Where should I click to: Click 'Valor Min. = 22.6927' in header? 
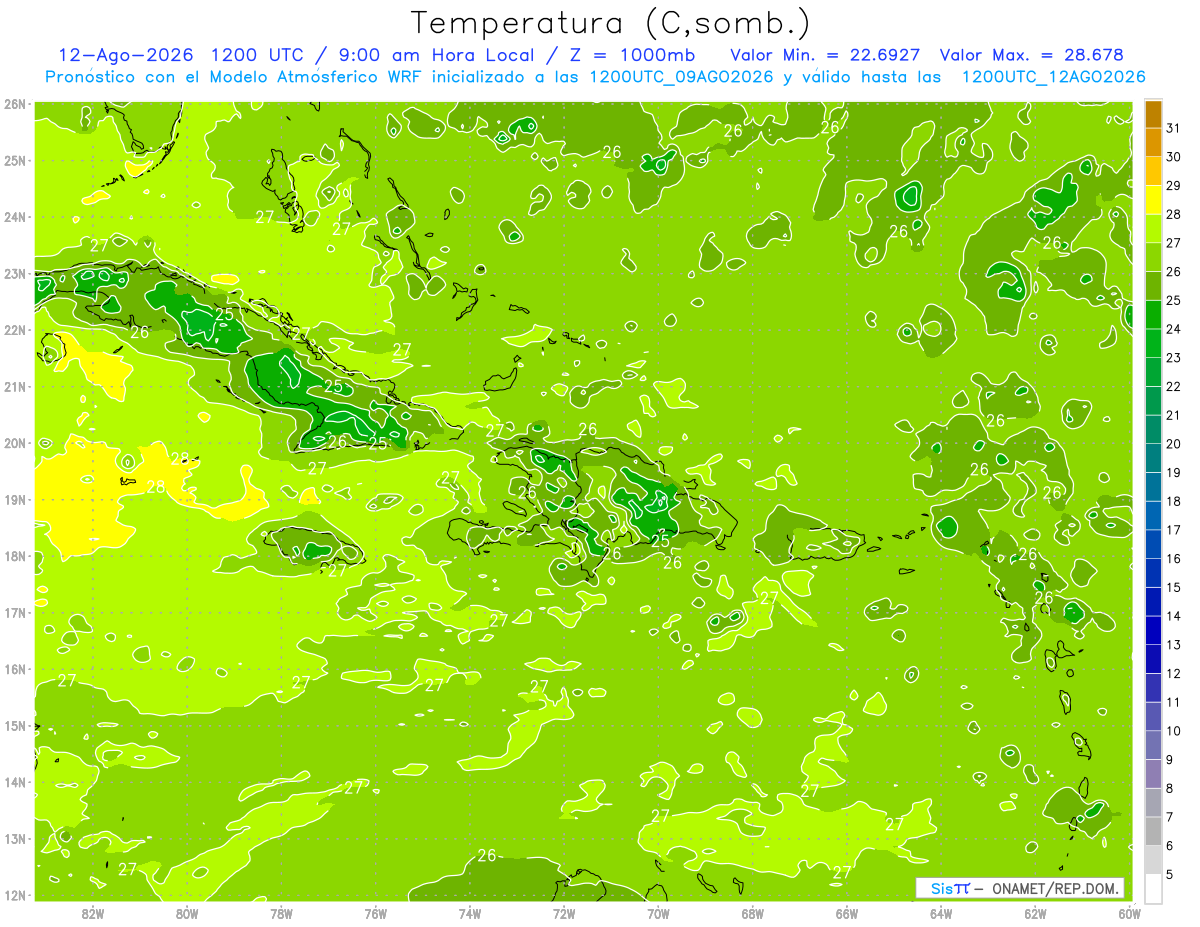coord(825,54)
